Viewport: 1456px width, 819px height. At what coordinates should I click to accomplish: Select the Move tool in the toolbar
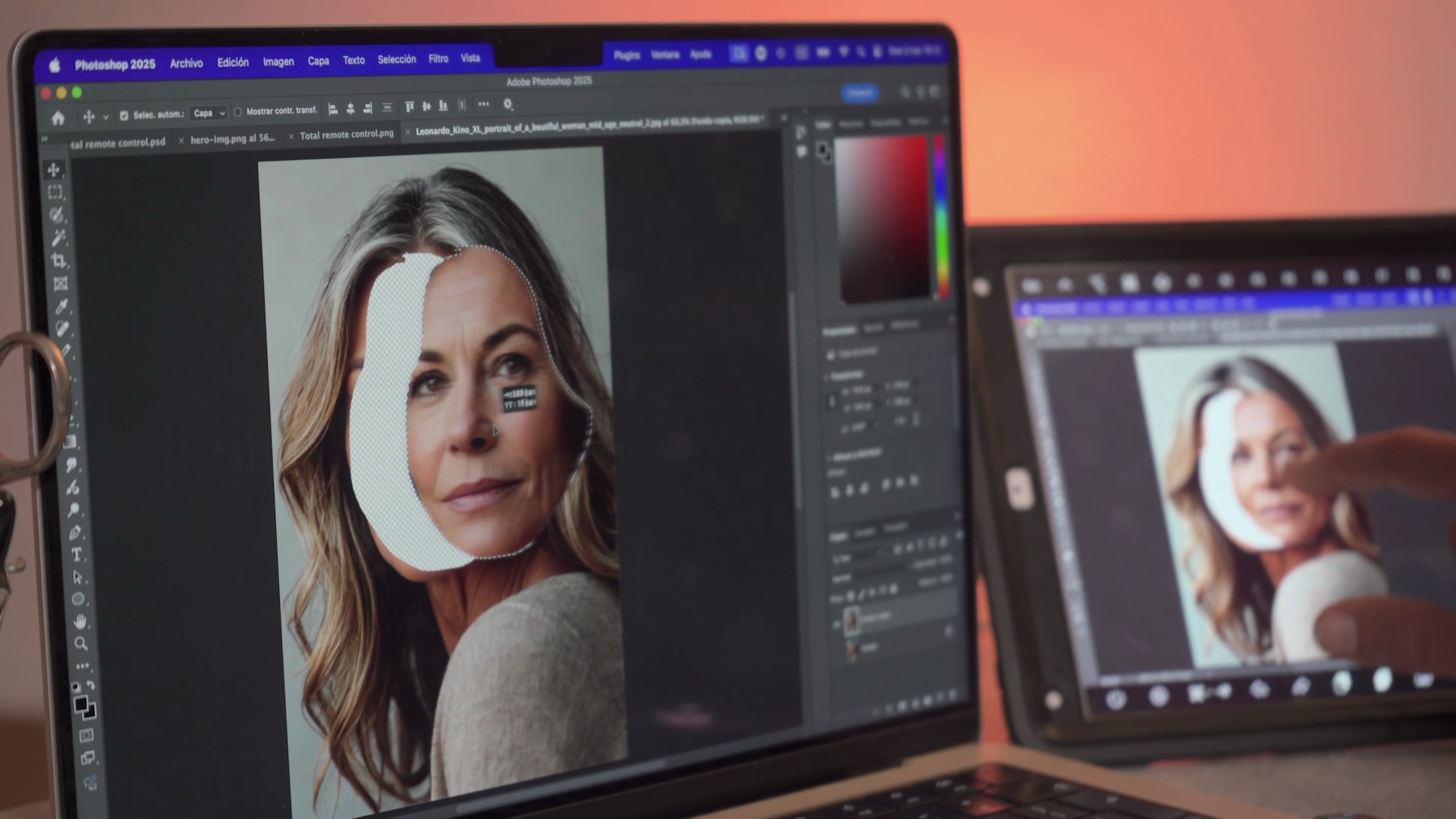tap(54, 170)
